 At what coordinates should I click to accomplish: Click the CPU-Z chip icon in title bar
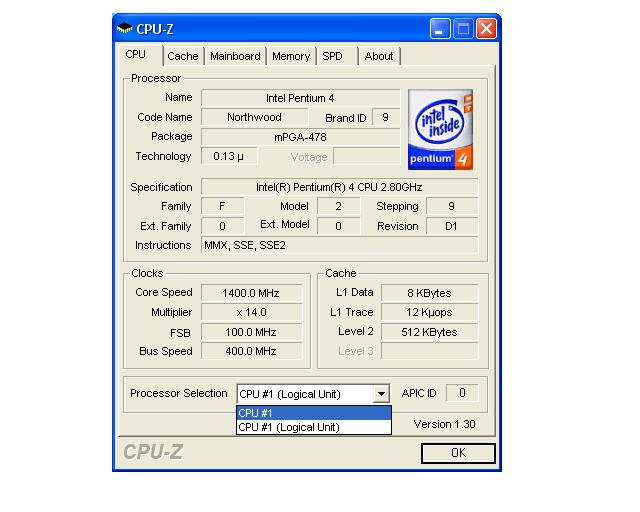coord(124,29)
